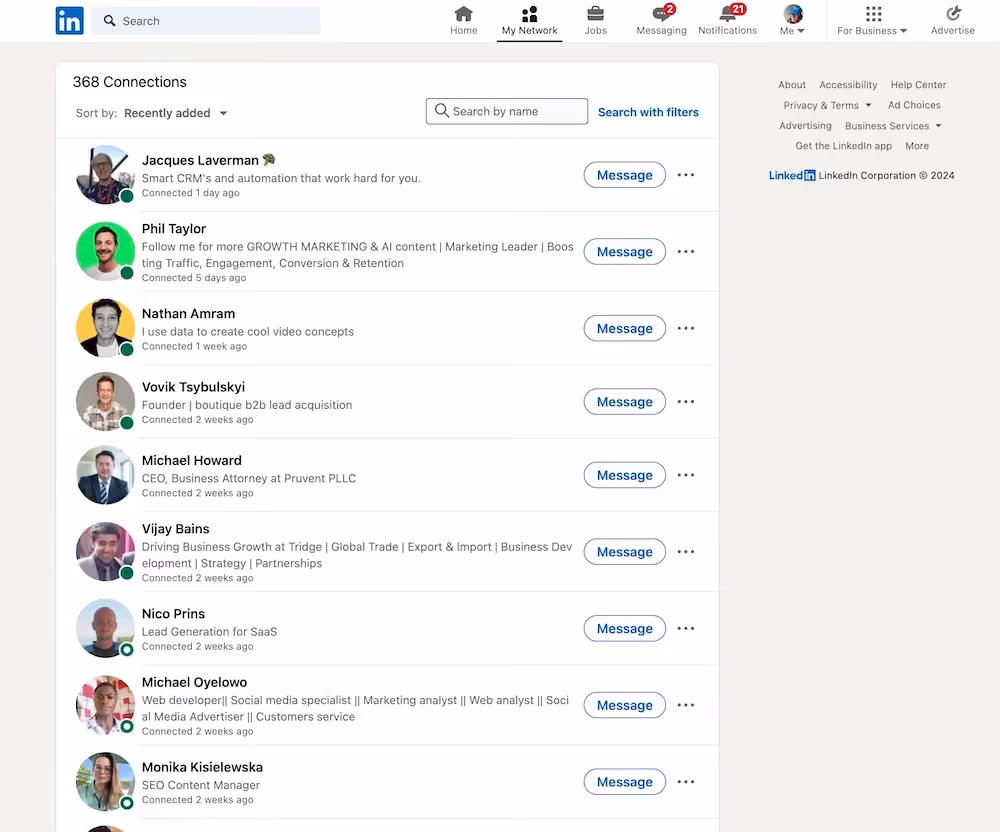Image resolution: width=1000 pixels, height=832 pixels.
Task: Open Nathan Amram's profile photo
Action: (105, 328)
